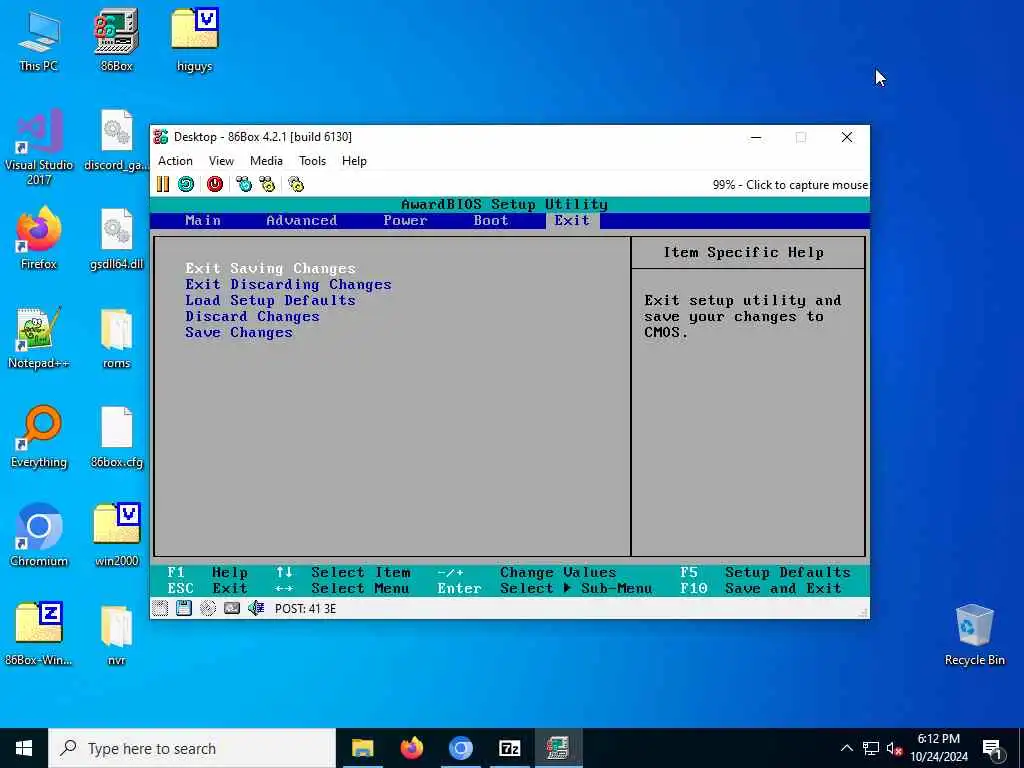Pause the emulation with the toolbar pause icon
This screenshot has width=1024, height=768.
coord(163,185)
